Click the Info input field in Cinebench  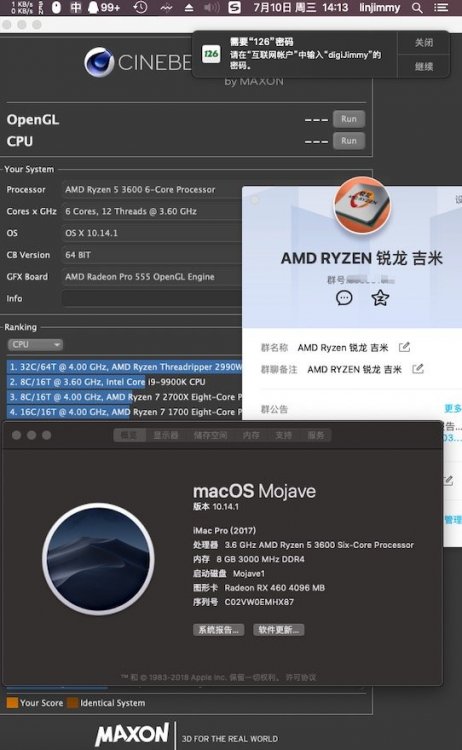[152, 298]
